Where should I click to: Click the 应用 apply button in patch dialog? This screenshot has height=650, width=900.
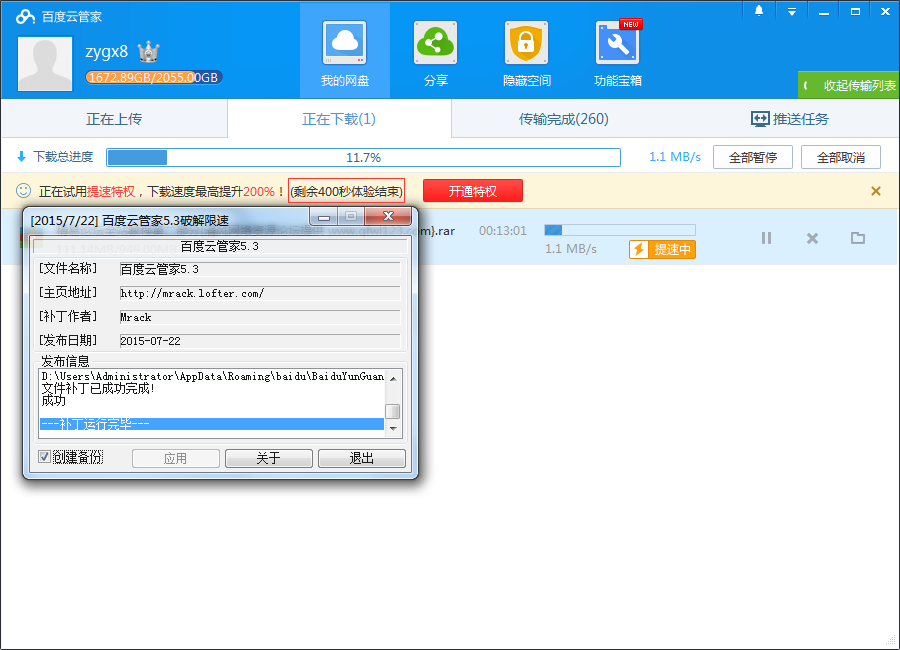click(x=176, y=458)
